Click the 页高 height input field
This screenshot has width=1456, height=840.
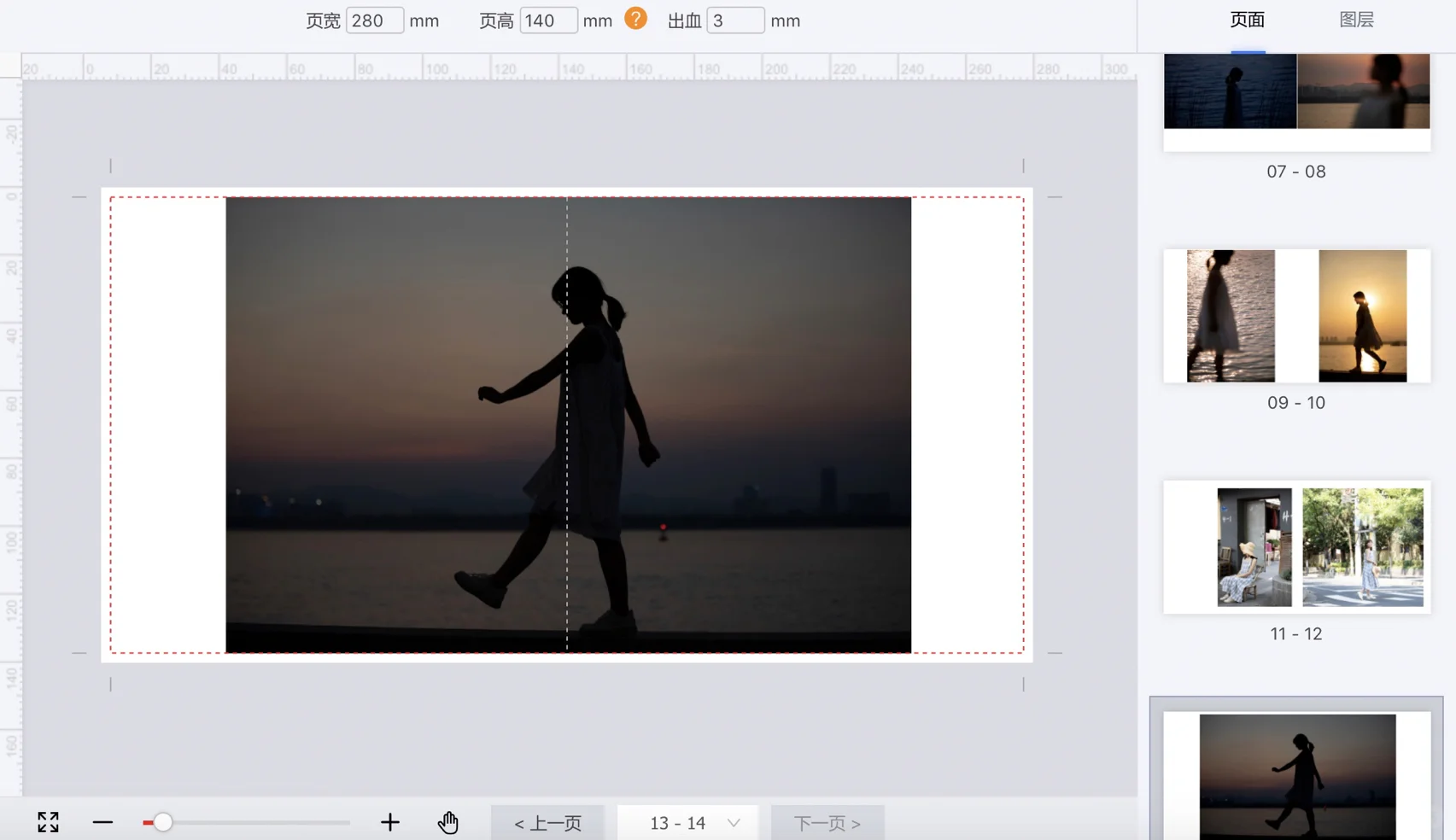coord(548,20)
